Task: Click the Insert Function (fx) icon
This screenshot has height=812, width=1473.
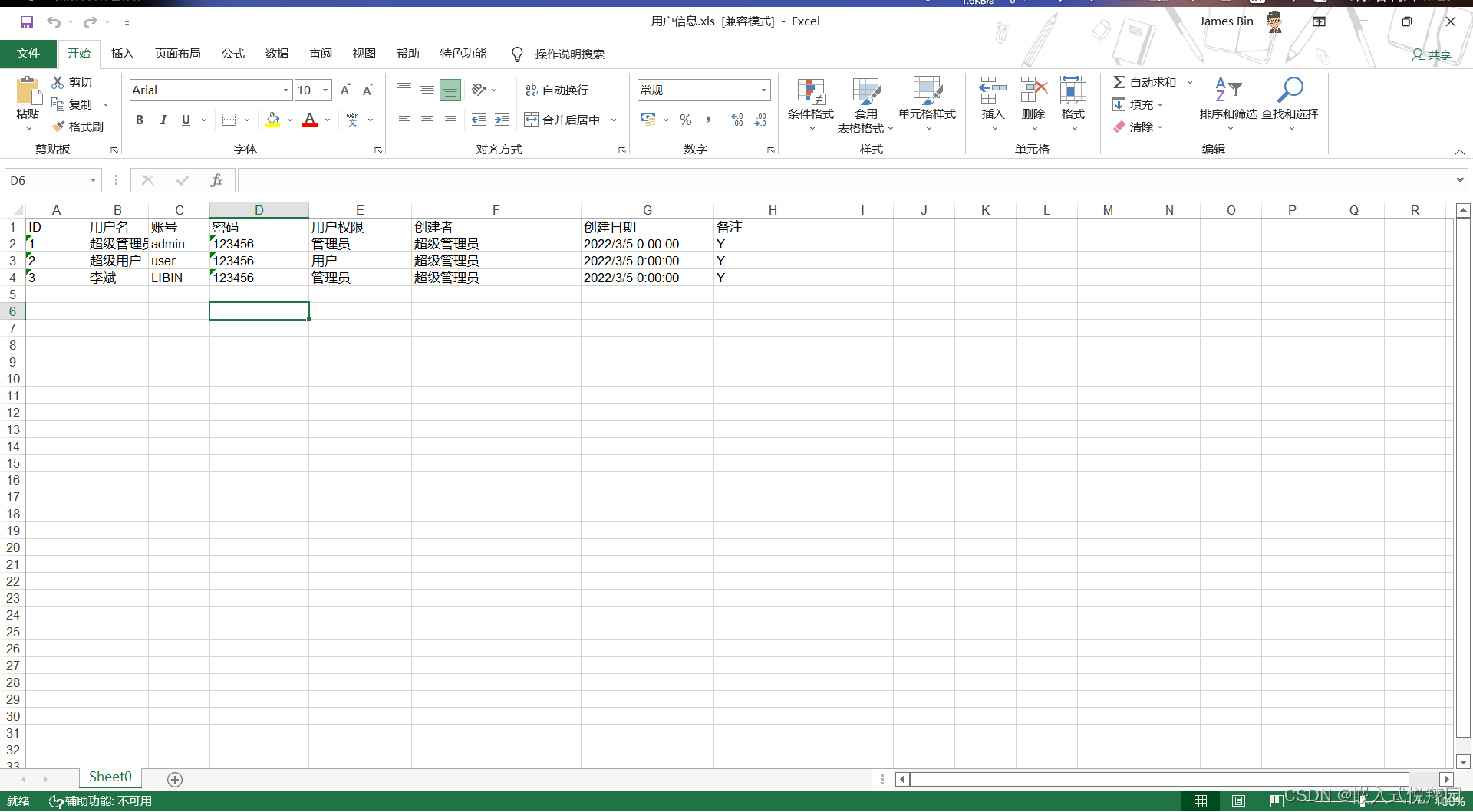Action: point(217,180)
